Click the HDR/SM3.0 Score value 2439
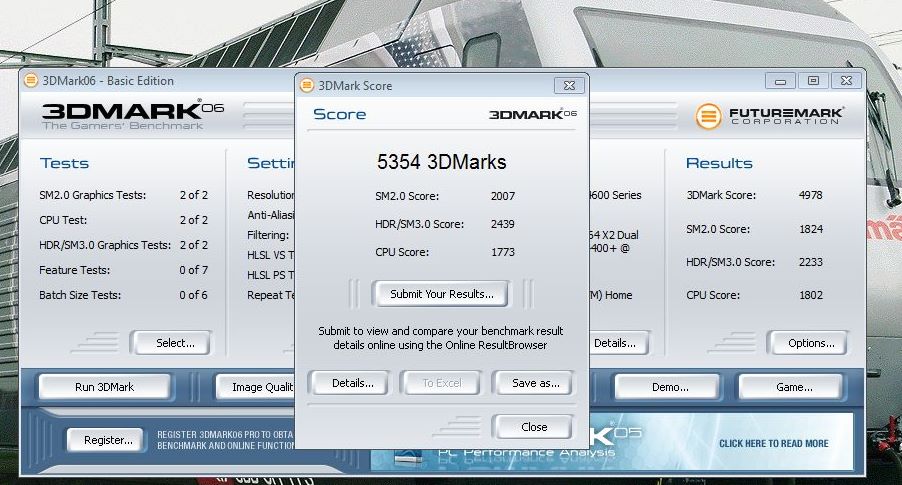 (x=502, y=224)
